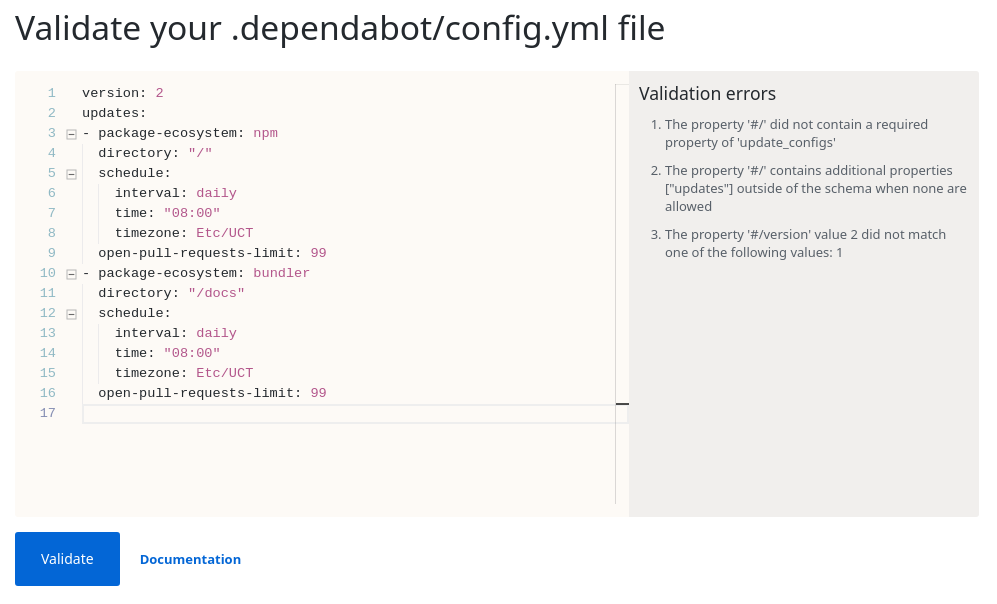Image resolution: width=997 pixels, height=604 pixels.
Task: Click the '#/version' value mismatch error
Action: (806, 244)
